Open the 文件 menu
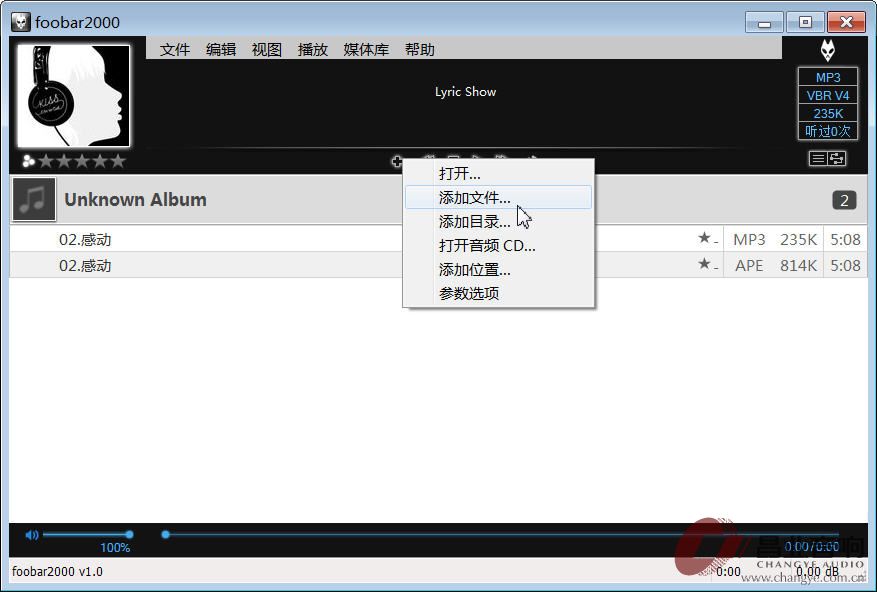877x592 pixels. (x=175, y=50)
